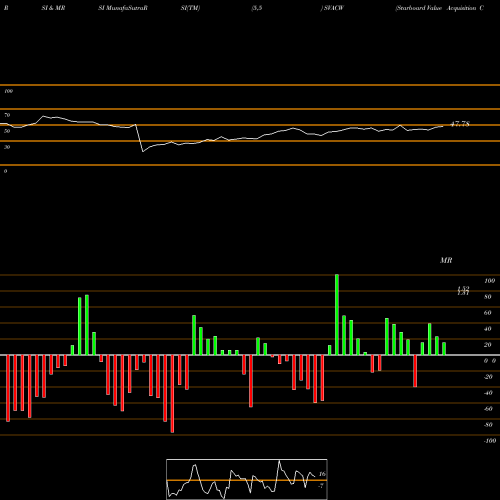500x500 pixels.
Task: Click the MR axis label -100
Action: click(489, 441)
